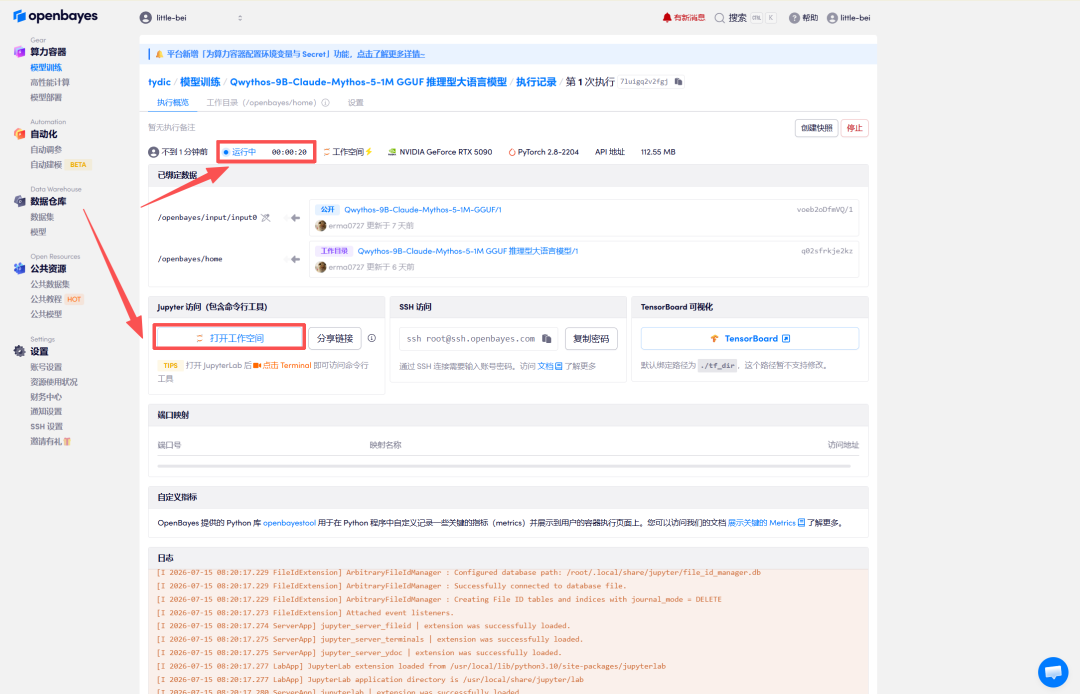The height and width of the screenshot is (694, 1080).
Task: Click the 分享链接 button
Action: tap(335, 338)
